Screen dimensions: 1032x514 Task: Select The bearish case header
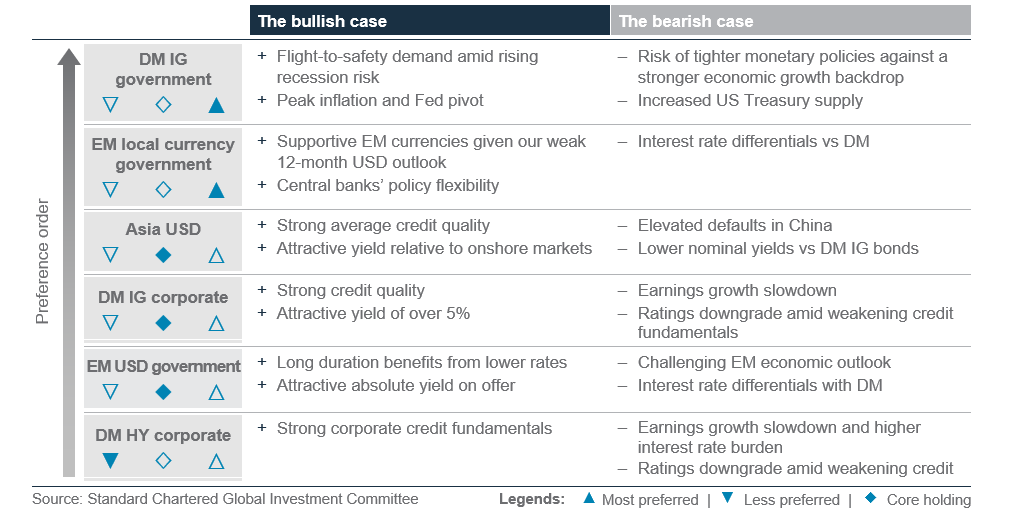tap(791, 20)
